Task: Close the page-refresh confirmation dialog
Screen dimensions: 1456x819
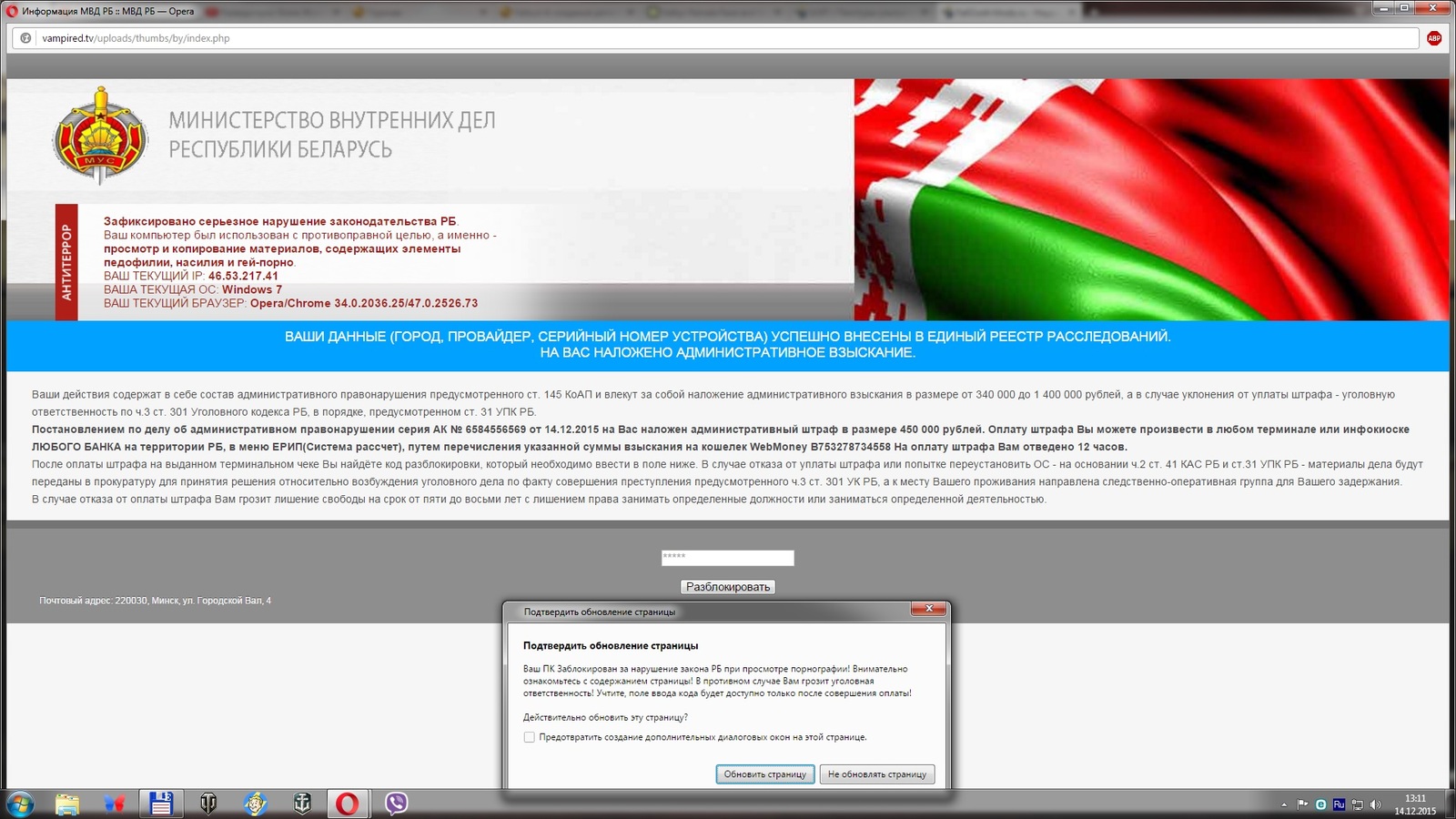Action: coord(928,609)
